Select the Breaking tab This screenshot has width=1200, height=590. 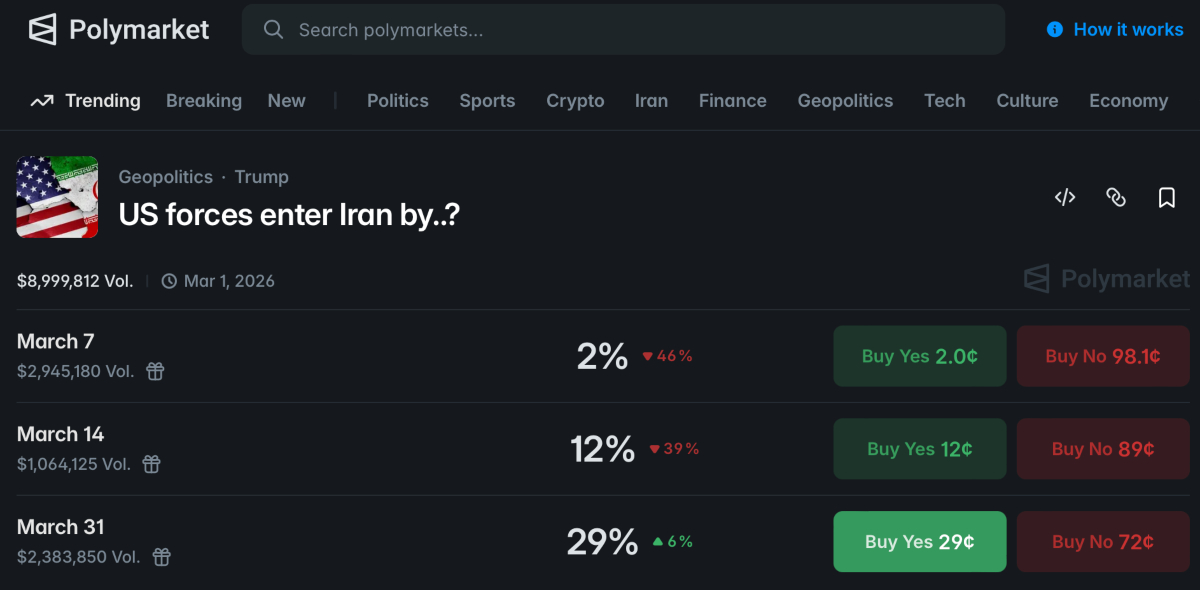(204, 101)
